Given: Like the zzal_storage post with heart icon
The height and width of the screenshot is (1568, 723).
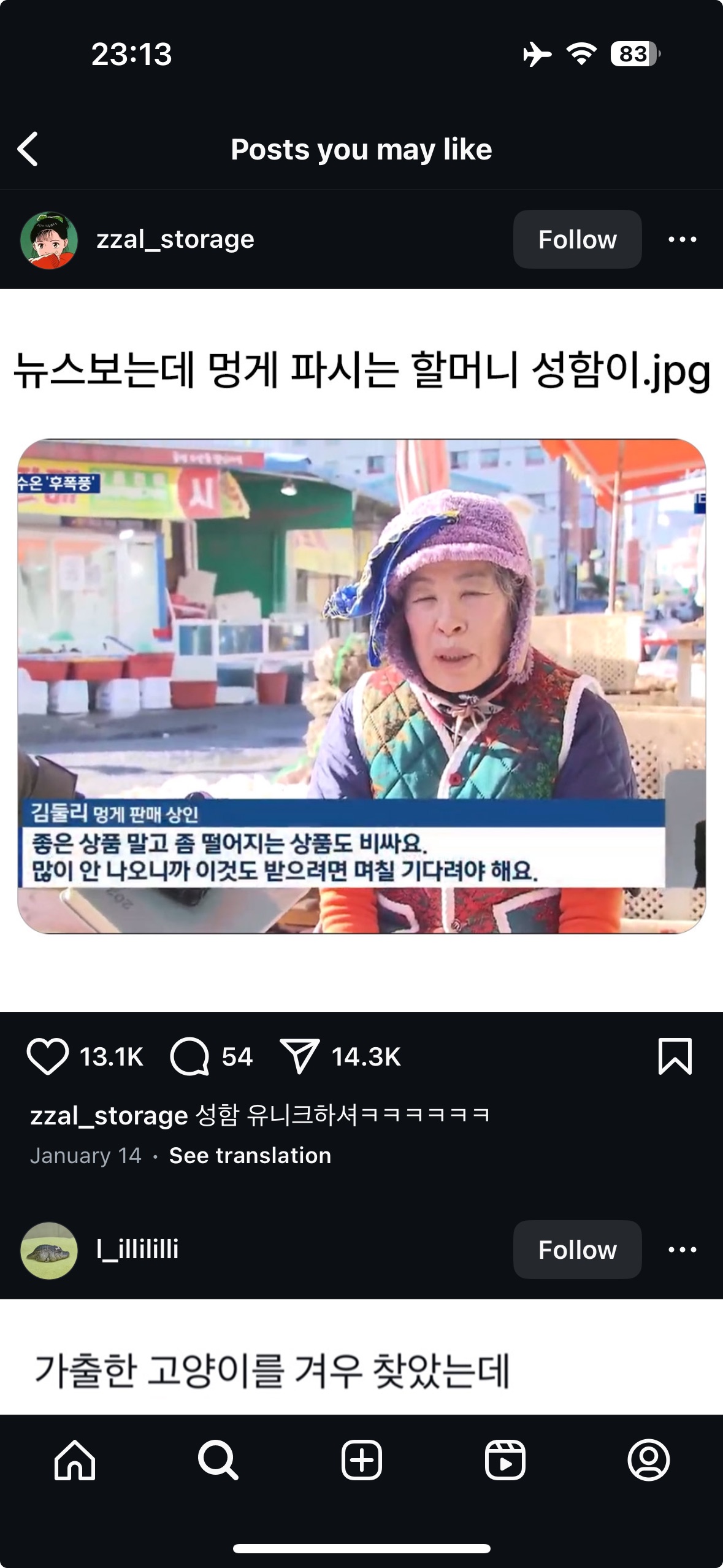Looking at the screenshot, I should click(x=47, y=1057).
